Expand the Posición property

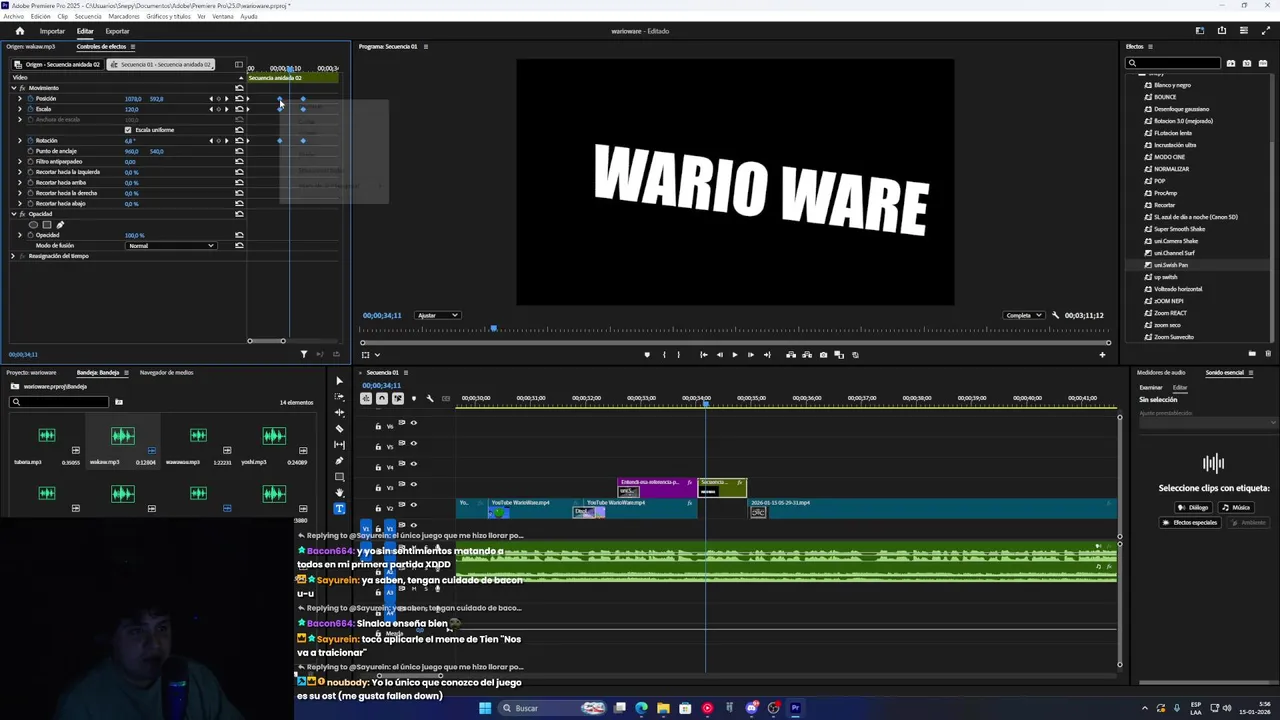point(19,99)
